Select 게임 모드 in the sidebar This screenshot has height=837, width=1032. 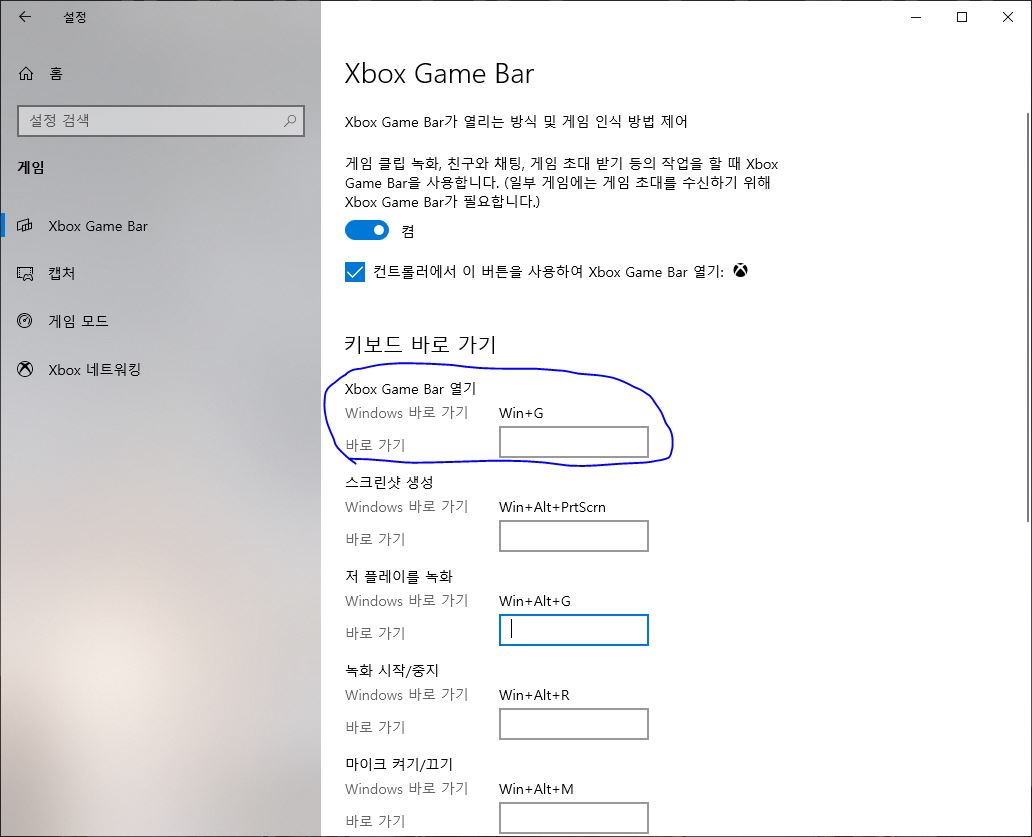click(160, 321)
